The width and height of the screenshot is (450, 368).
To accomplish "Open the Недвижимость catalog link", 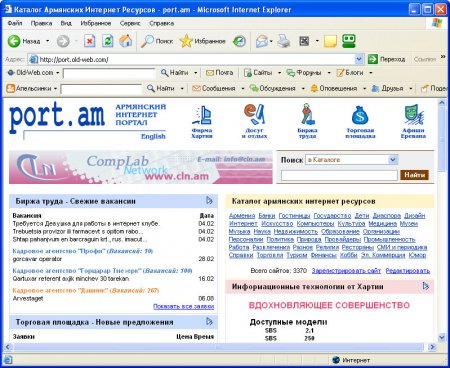I will click(296, 231).
